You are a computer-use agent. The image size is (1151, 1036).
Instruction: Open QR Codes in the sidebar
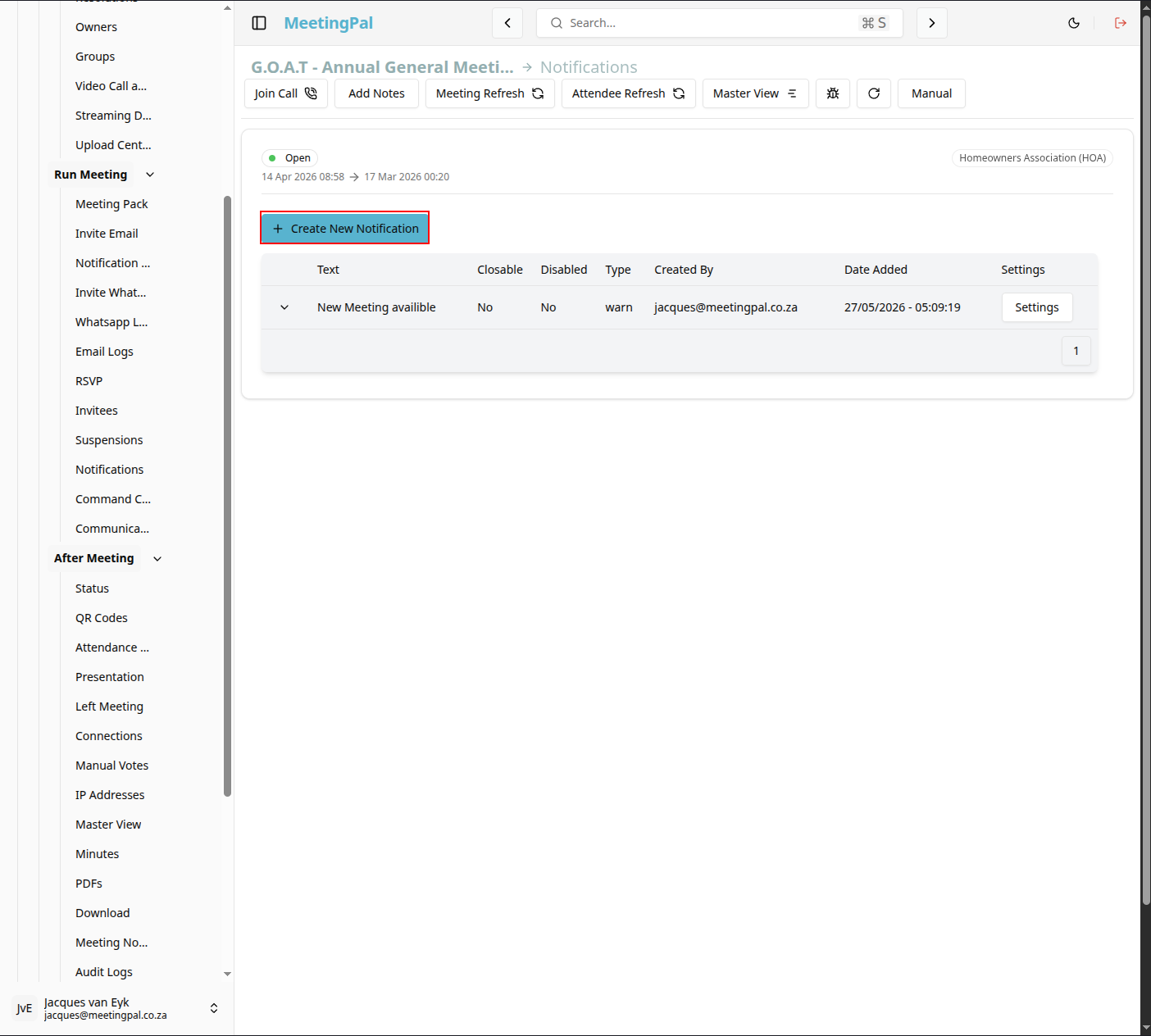[x=102, y=618]
